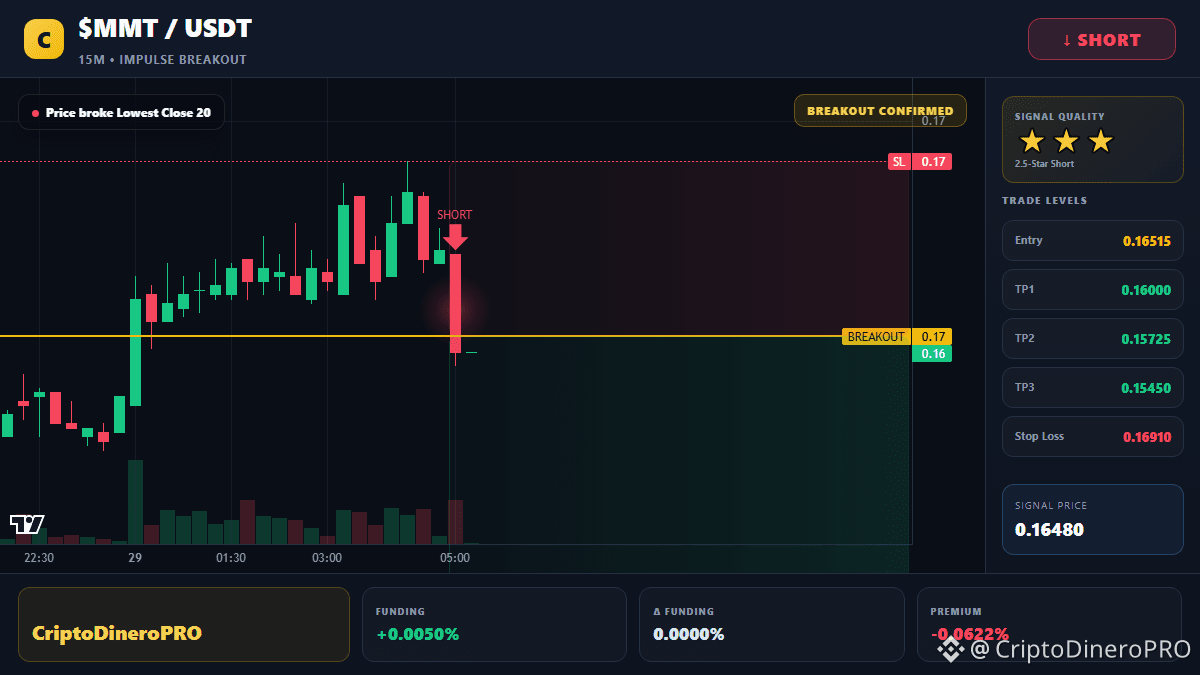Click the CriptoDineroPRO brand card

(184, 624)
